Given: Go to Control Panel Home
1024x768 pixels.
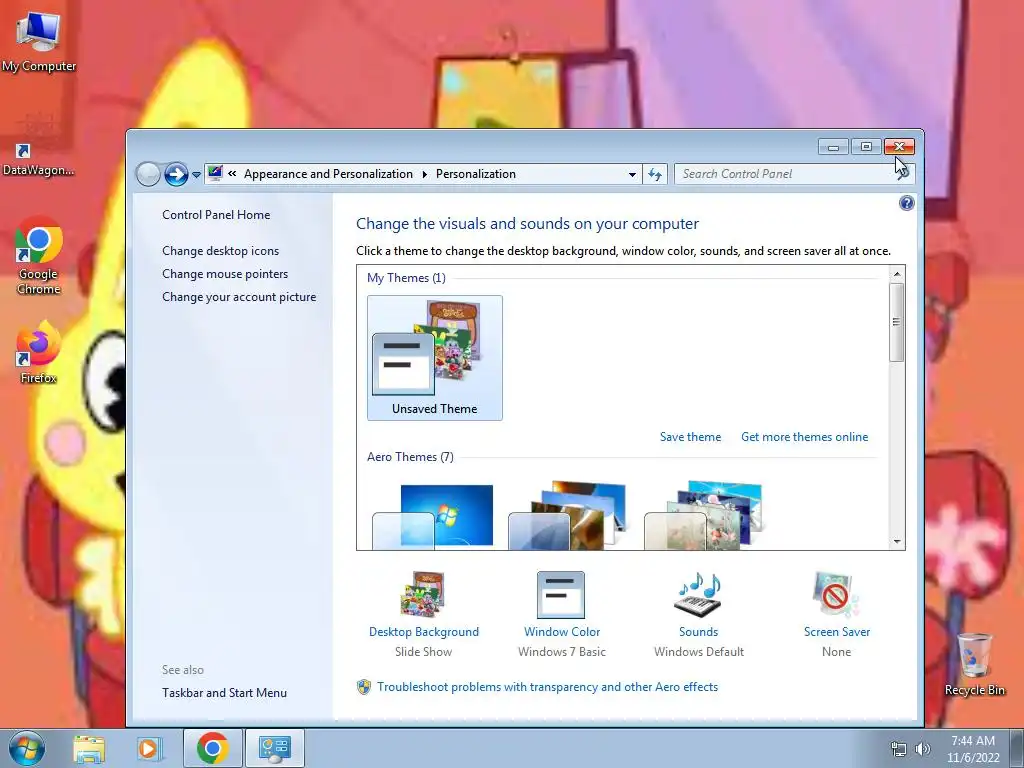Looking at the screenshot, I should 216,215.
